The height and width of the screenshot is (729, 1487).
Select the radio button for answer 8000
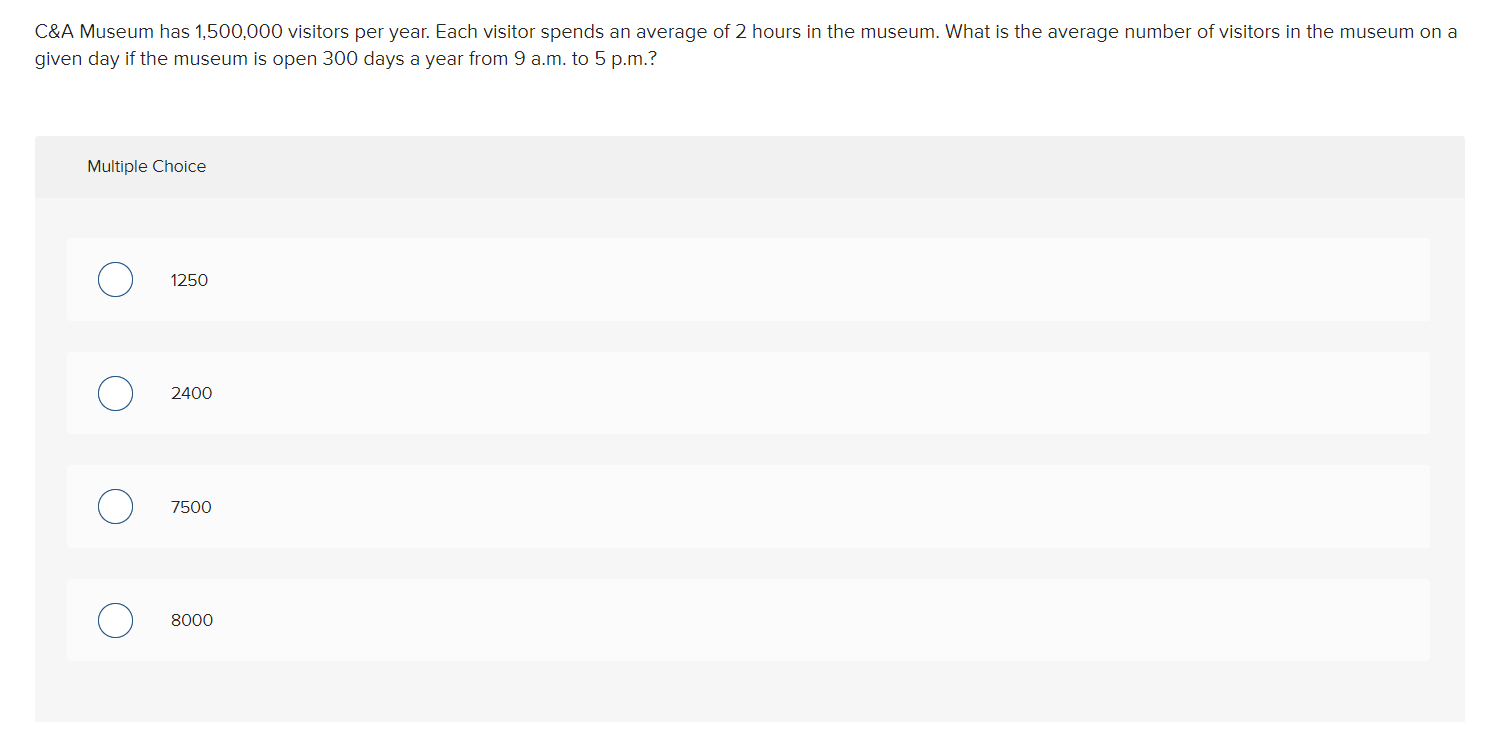coord(115,620)
